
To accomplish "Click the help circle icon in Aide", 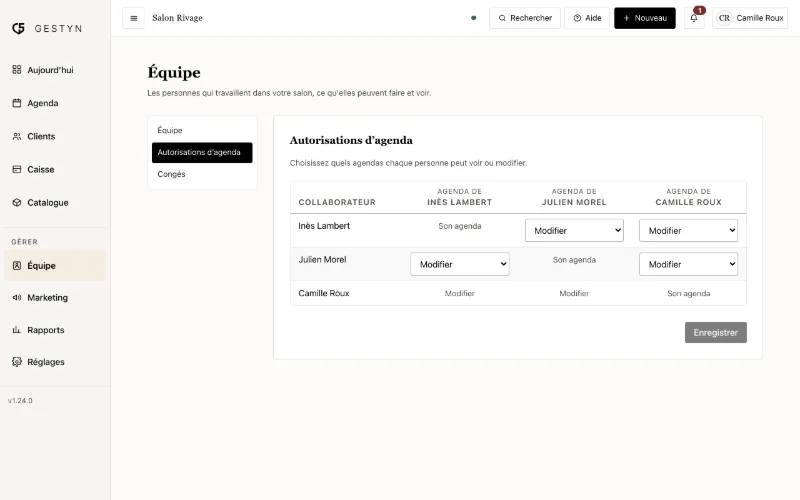I will 577,18.
